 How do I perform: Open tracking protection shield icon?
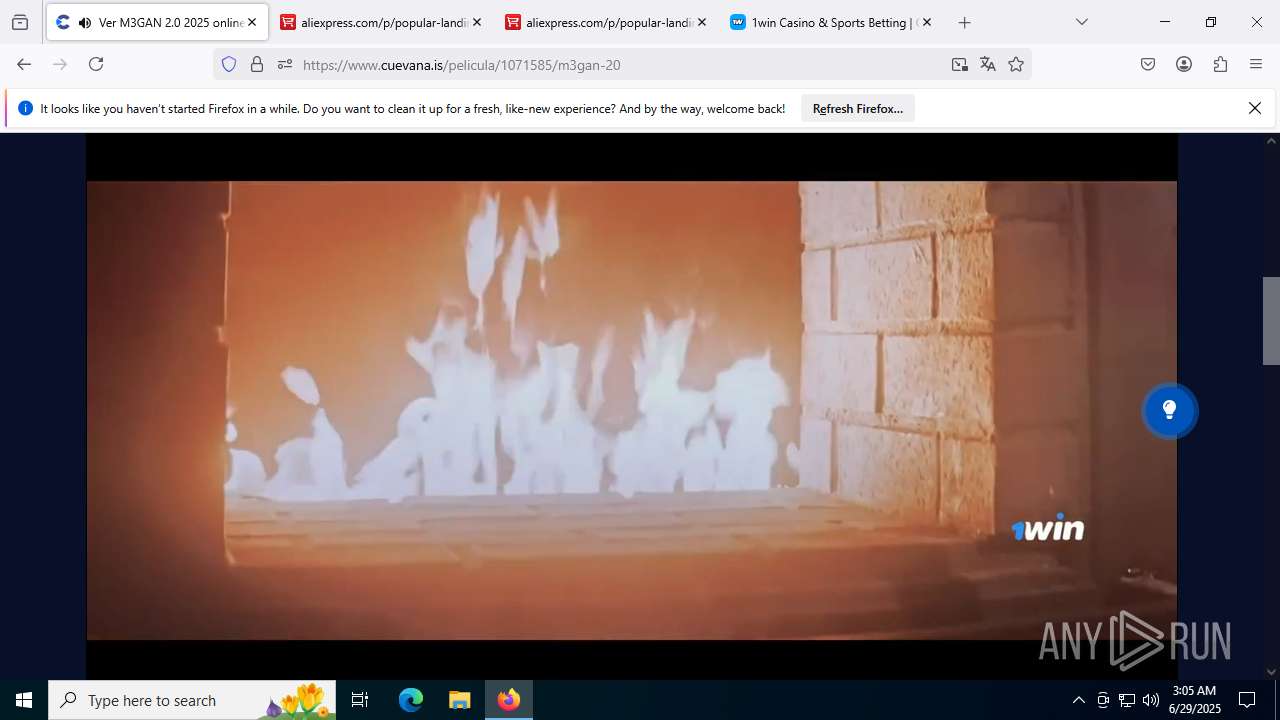(229, 64)
